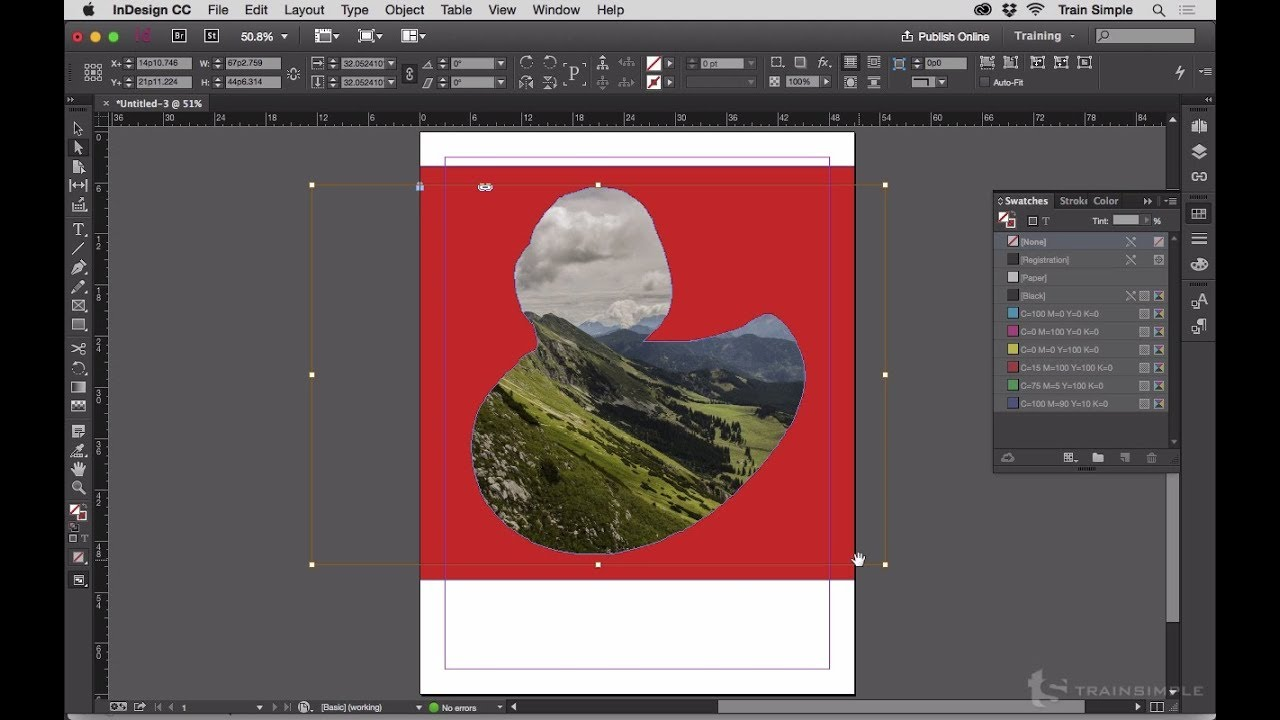1280x720 pixels.
Task: Choose the Direct Selection tool
Action: (x=79, y=147)
